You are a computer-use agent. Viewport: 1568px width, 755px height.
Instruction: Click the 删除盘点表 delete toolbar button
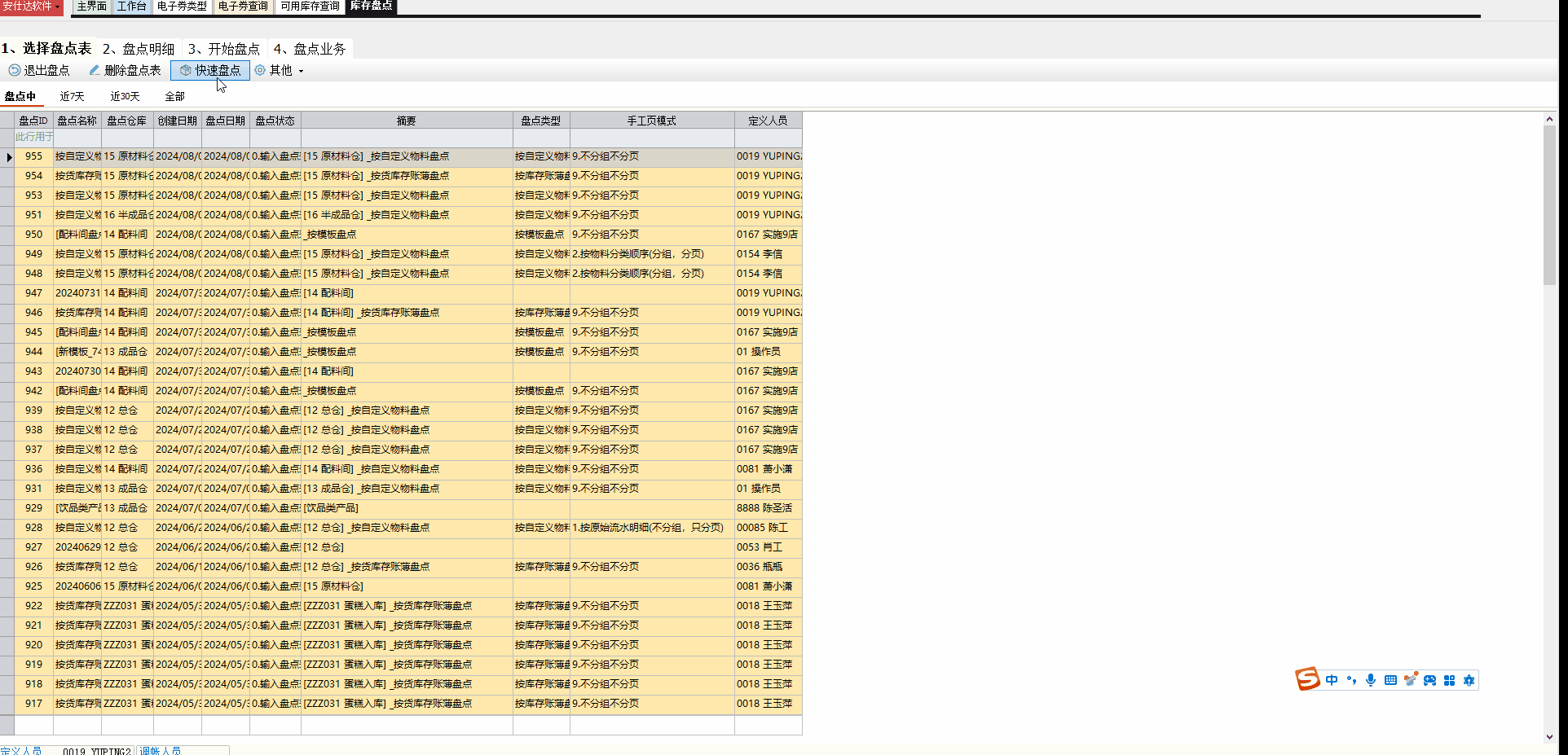[125, 71]
